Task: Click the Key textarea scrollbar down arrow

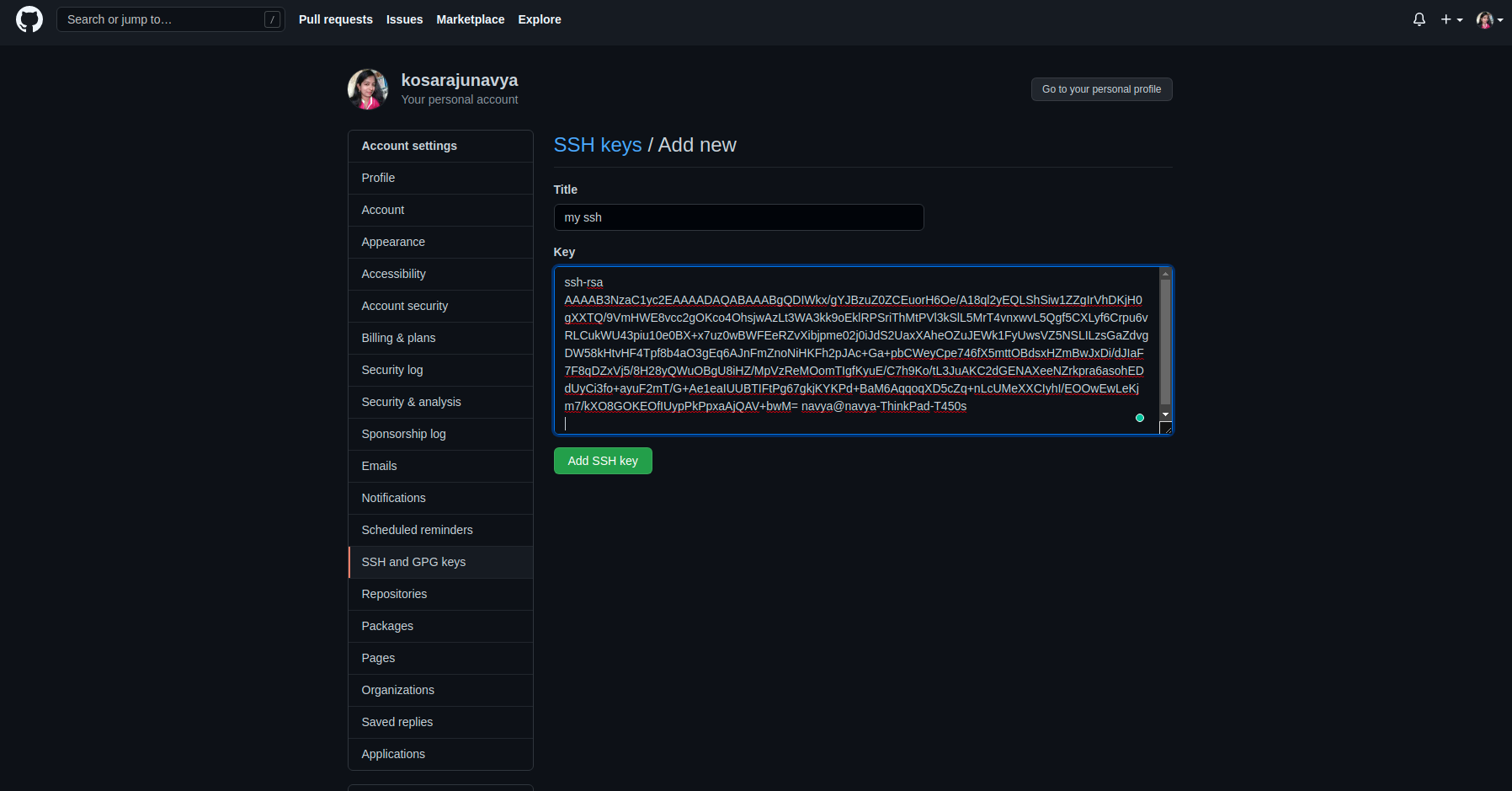Action: pos(1165,414)
